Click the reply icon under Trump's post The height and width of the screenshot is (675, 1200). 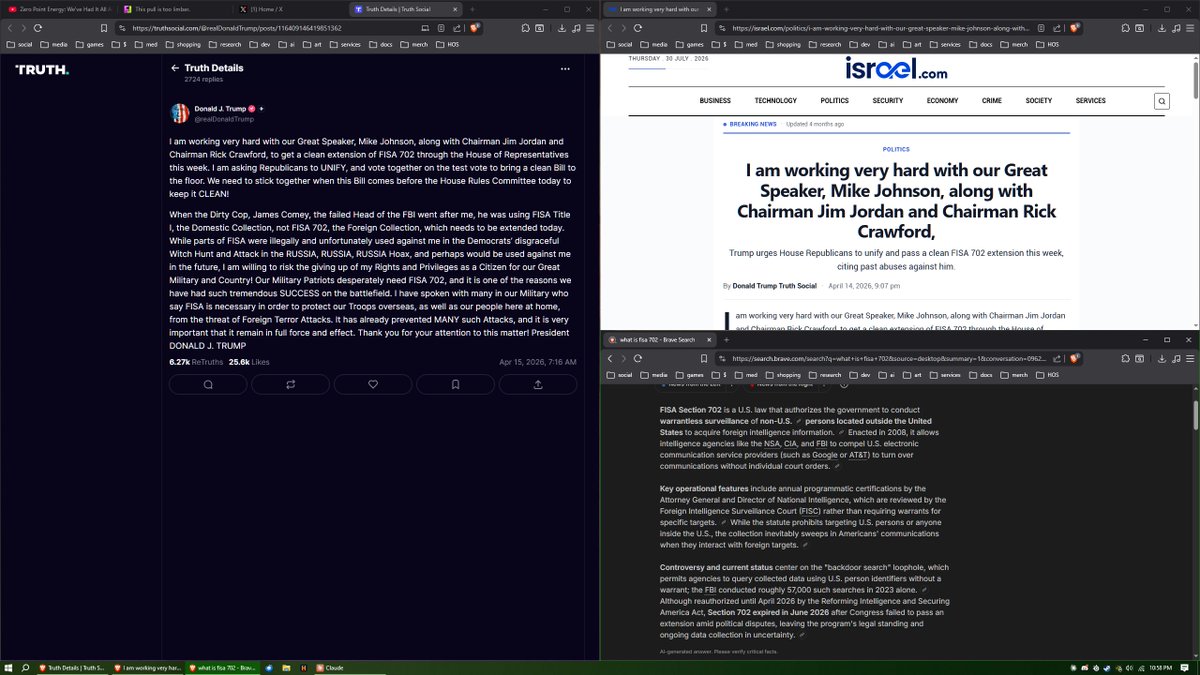pyautogui.click(x=208, y=384)
